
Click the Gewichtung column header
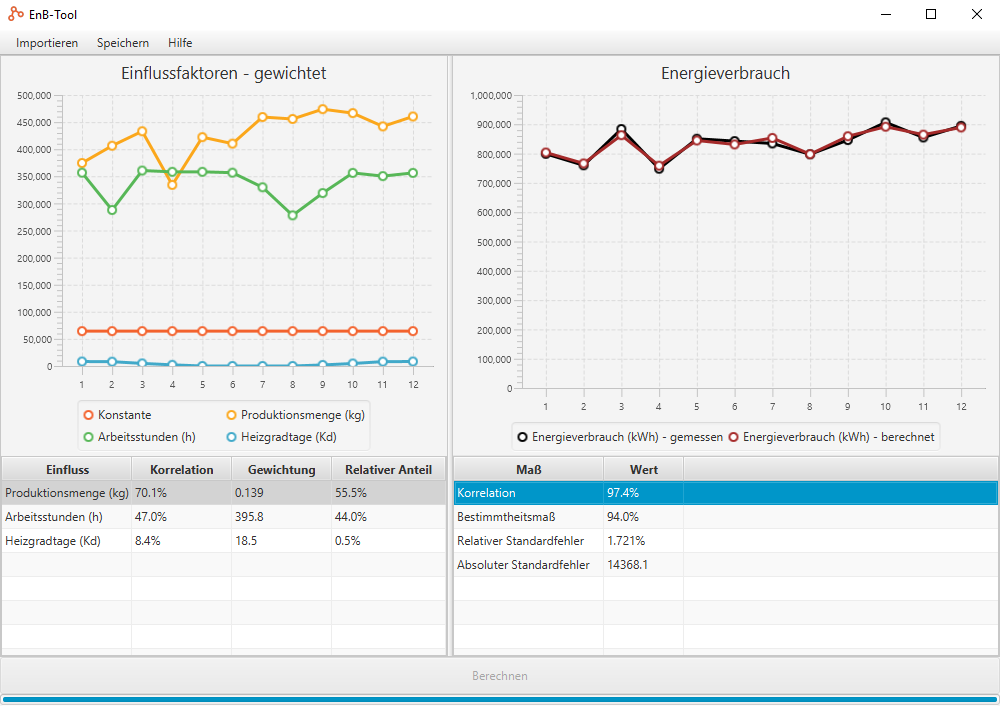281,470
